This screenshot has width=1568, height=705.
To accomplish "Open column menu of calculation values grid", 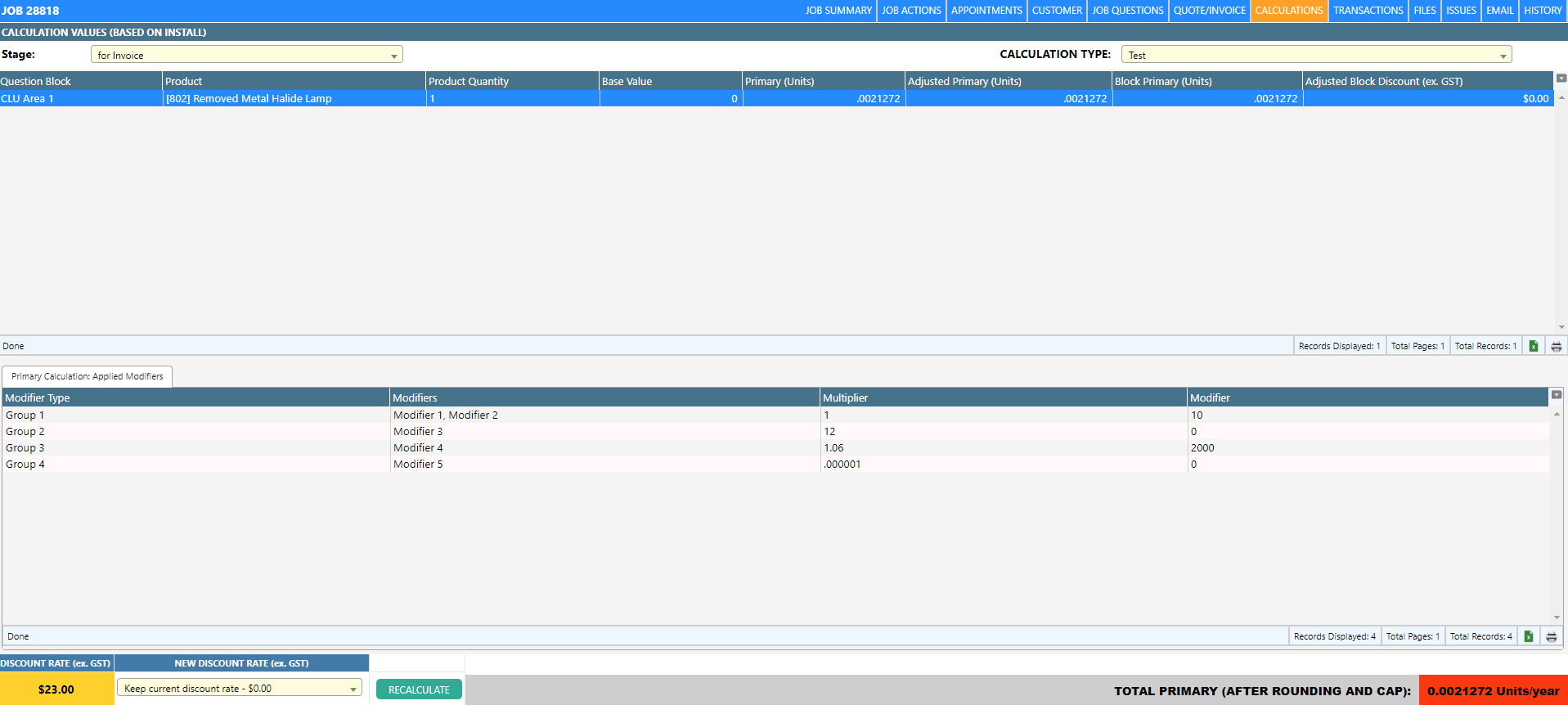I will (1561, 79).
